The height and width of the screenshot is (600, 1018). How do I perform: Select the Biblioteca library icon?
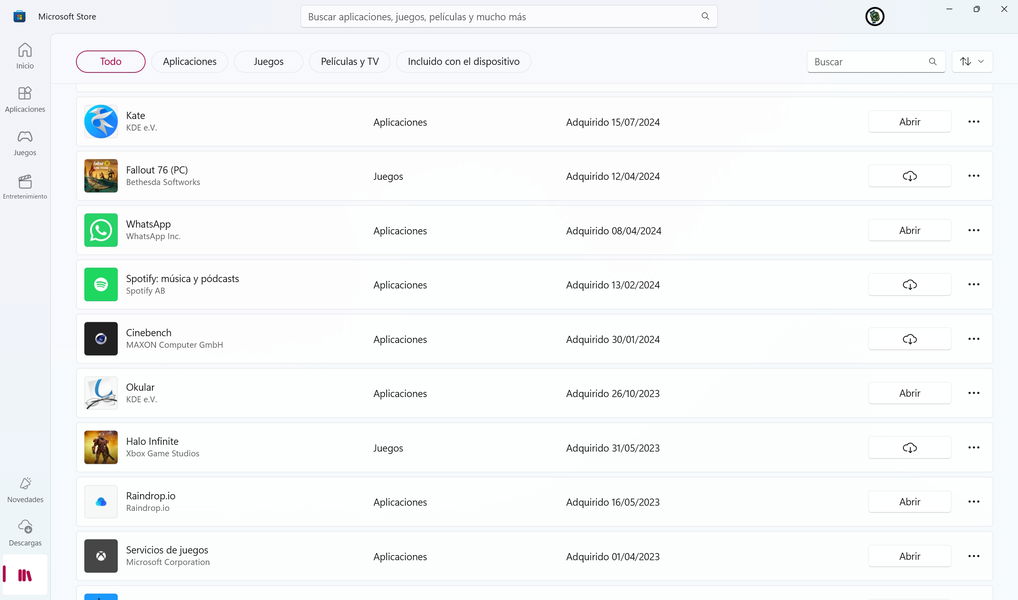[x=25, y=575]
